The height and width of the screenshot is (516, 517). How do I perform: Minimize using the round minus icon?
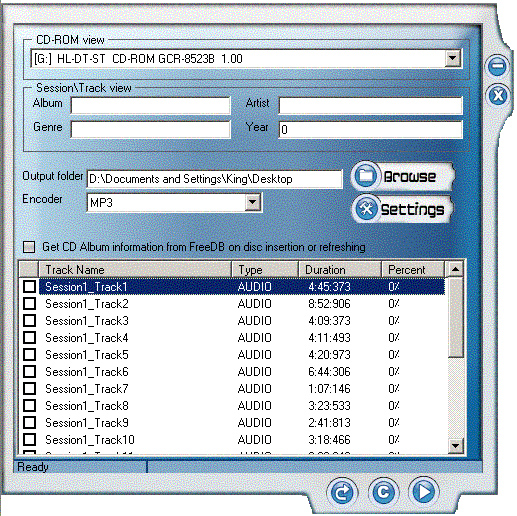click(497, 65)
